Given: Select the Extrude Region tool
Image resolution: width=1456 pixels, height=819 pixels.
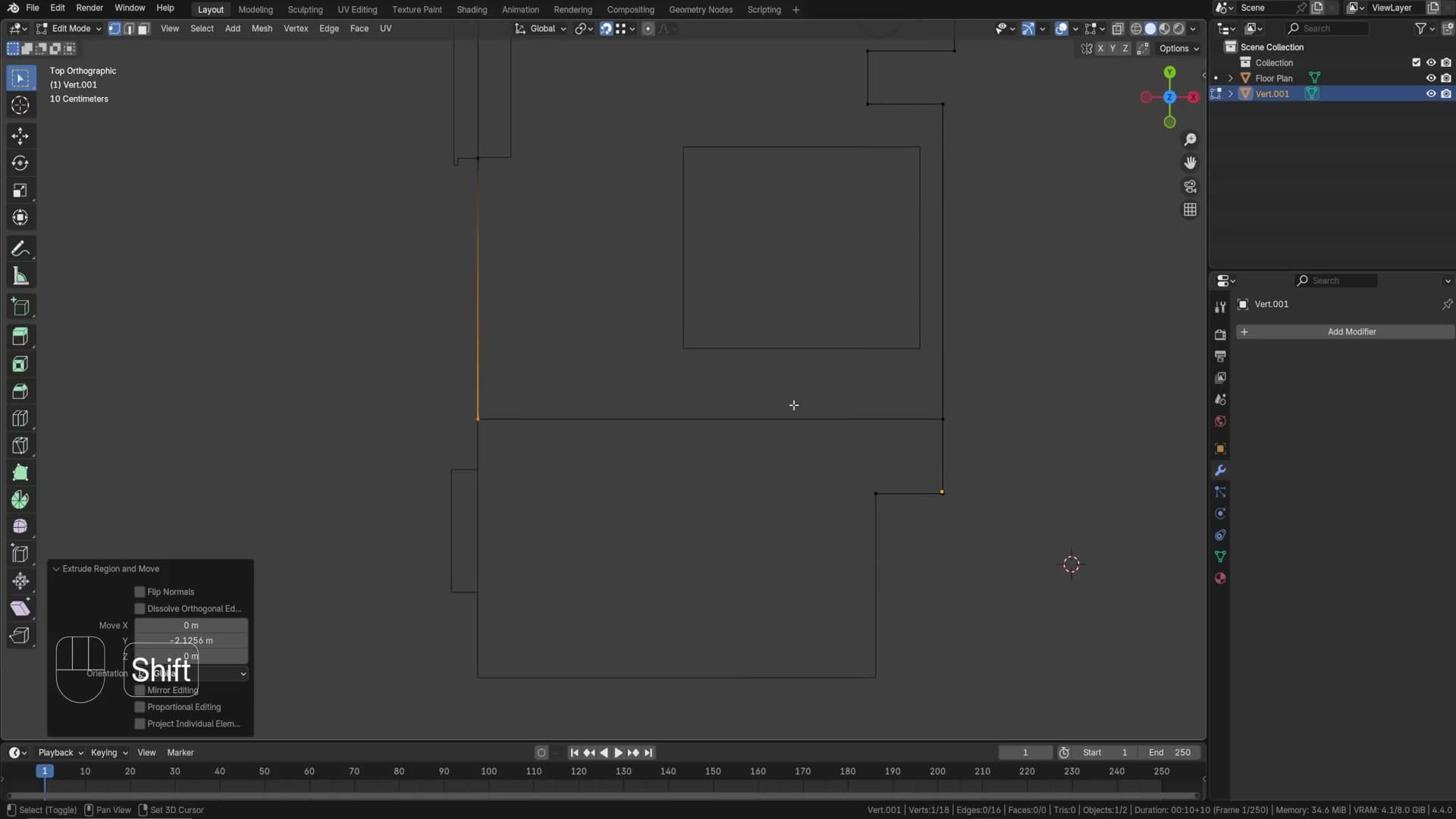Looking at the screenshot, I should tap(20, 337).
